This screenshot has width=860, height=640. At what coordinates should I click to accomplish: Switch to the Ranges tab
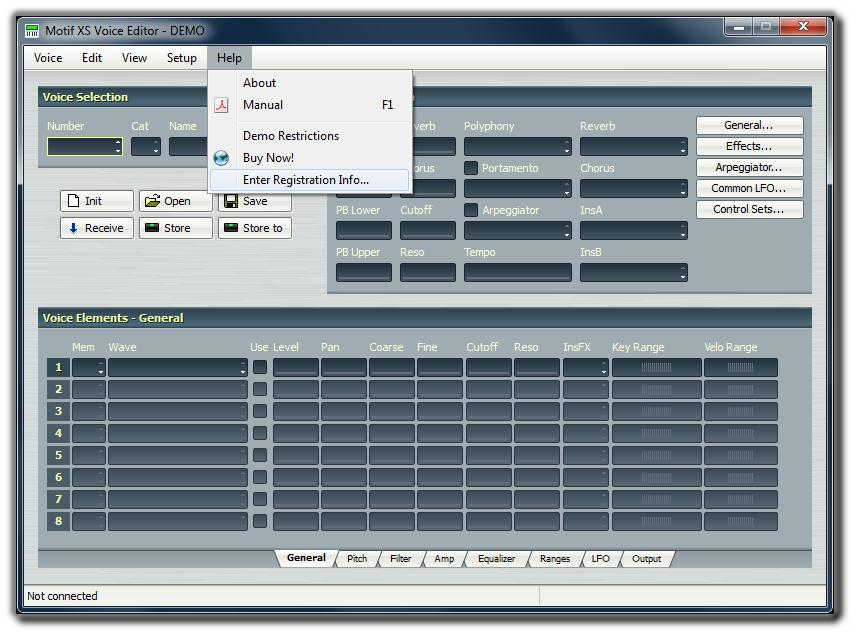555,559
